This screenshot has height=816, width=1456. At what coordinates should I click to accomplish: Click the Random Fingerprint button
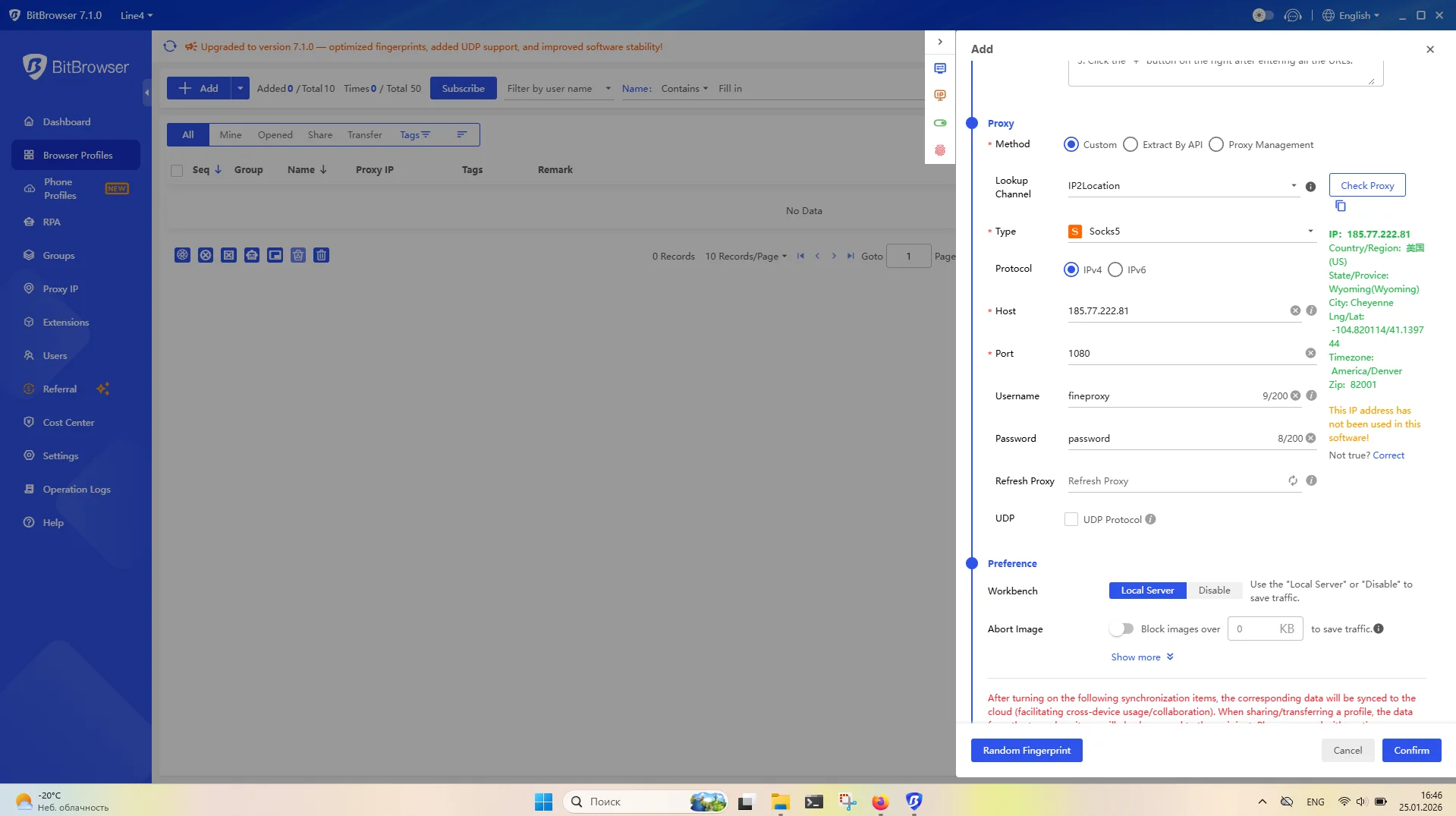pyautogui.click(x=1027, y=750)
